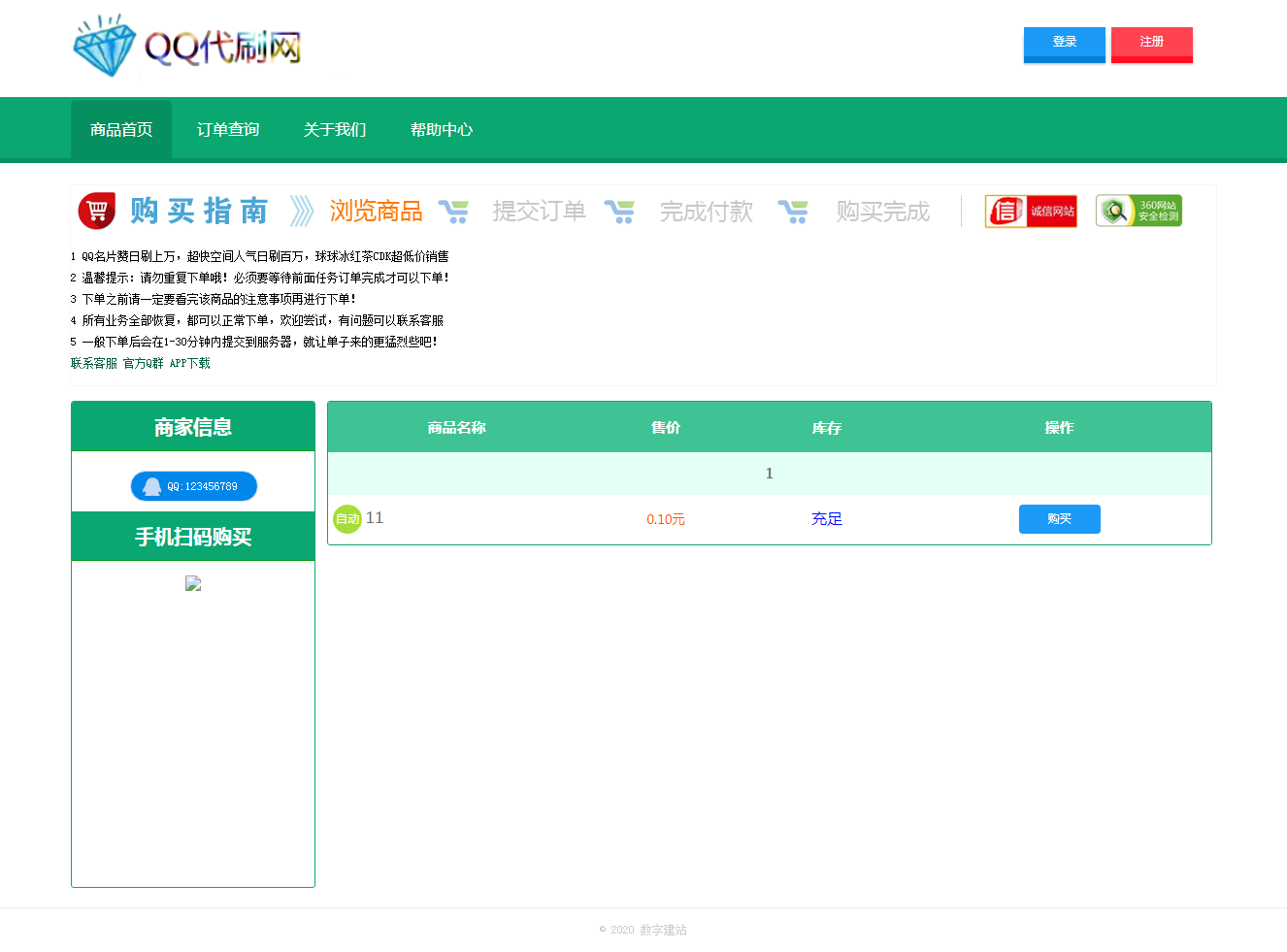The image size is (1287, 952).
Task: Click the red shopping cart 购买指南 icon
Action: pos(97,211)
